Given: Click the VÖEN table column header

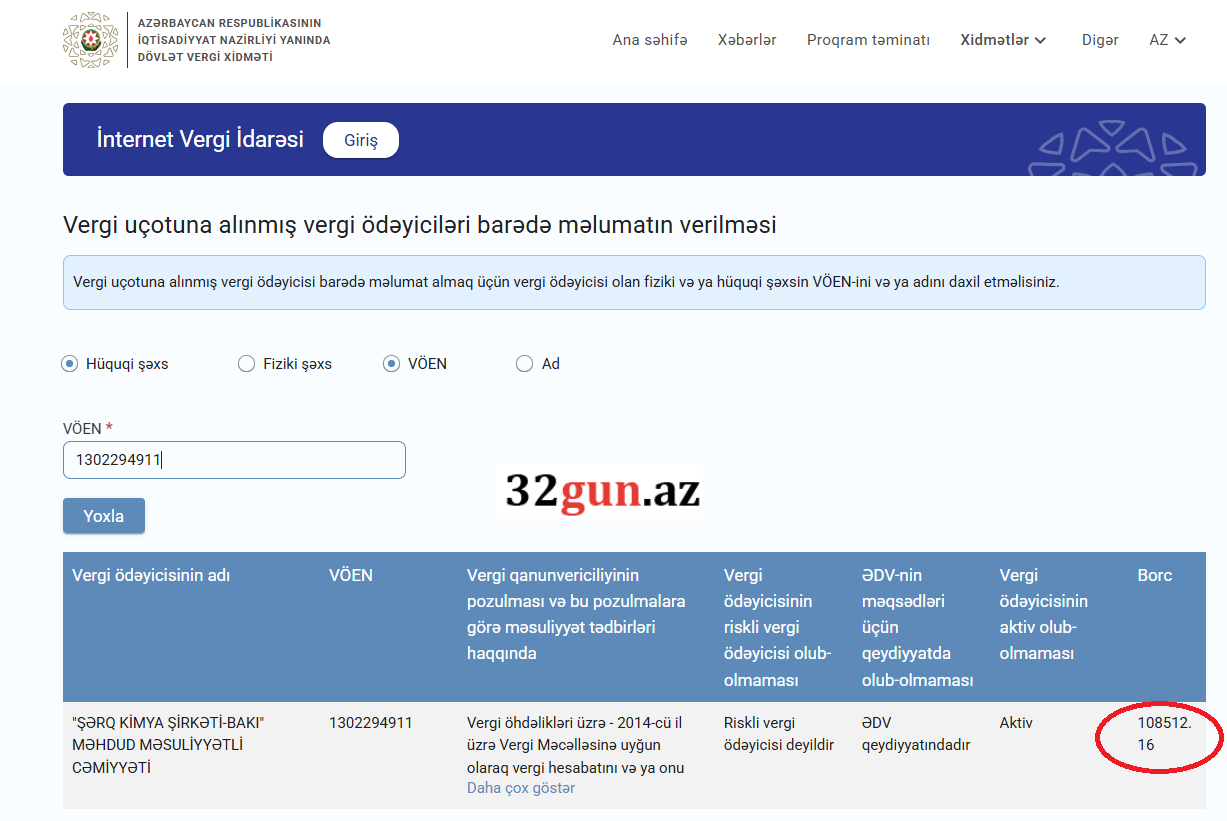Looking at the screenshot, I should (351, 575).
